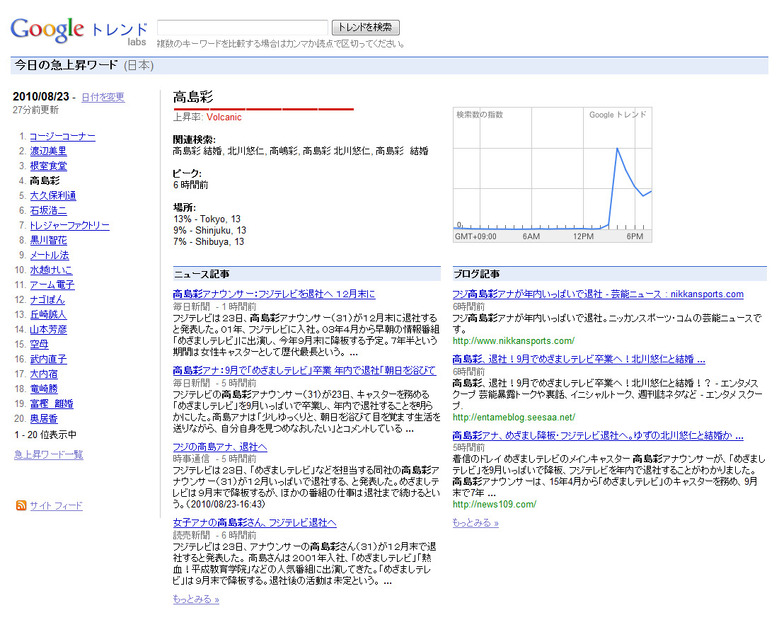Click the search volume index chart
The height and width of the screenshot is (620, 779).
pyautogui.click(x=552, y=174)
